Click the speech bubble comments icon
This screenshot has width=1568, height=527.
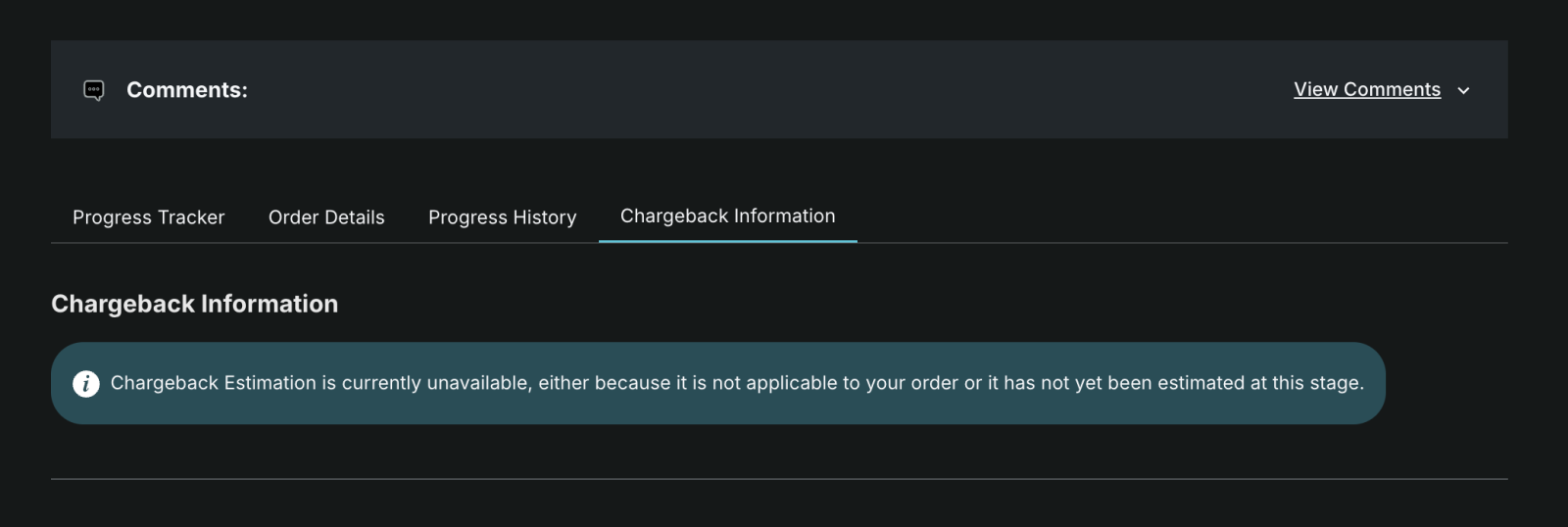tap(94, 90)
